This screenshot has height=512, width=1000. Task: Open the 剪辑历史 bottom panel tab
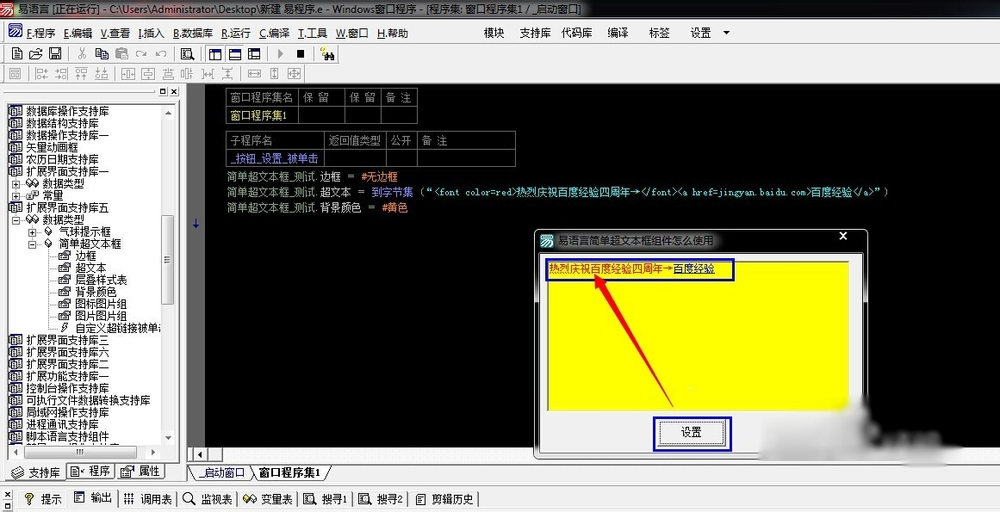coord(445,499)
